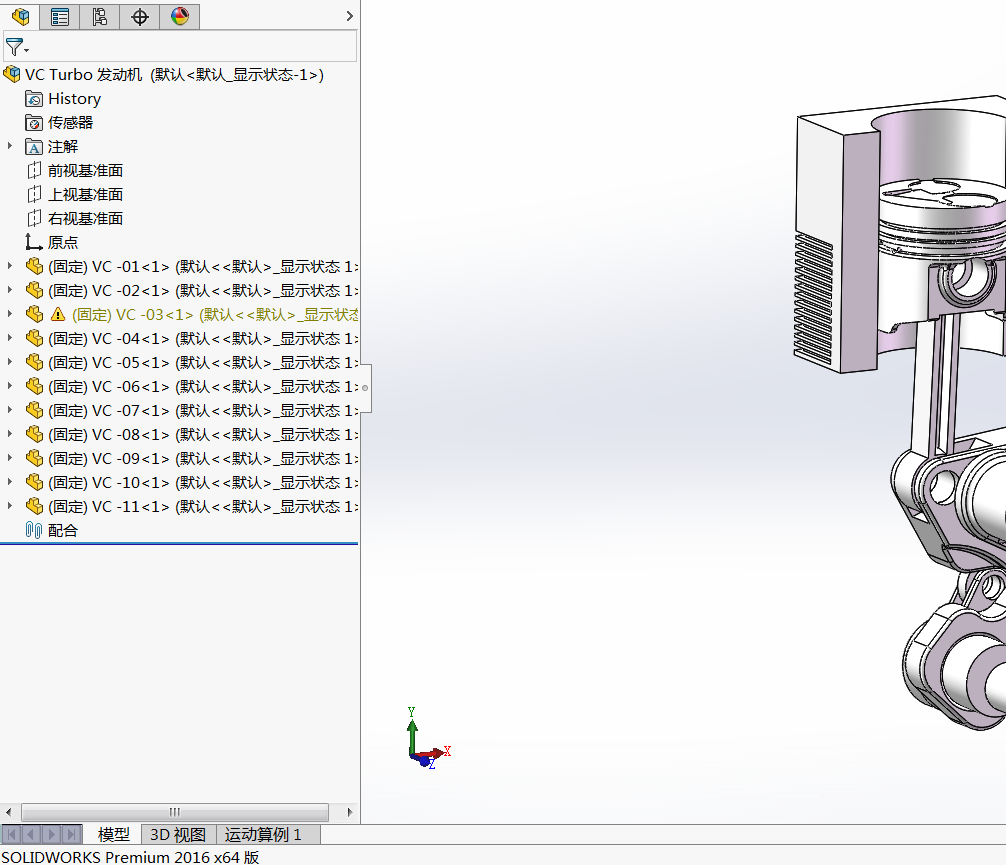Expand the VC -03<1> component
Image resolution: width=1006 pixels, height=865 pixels.
coord(10,314)
